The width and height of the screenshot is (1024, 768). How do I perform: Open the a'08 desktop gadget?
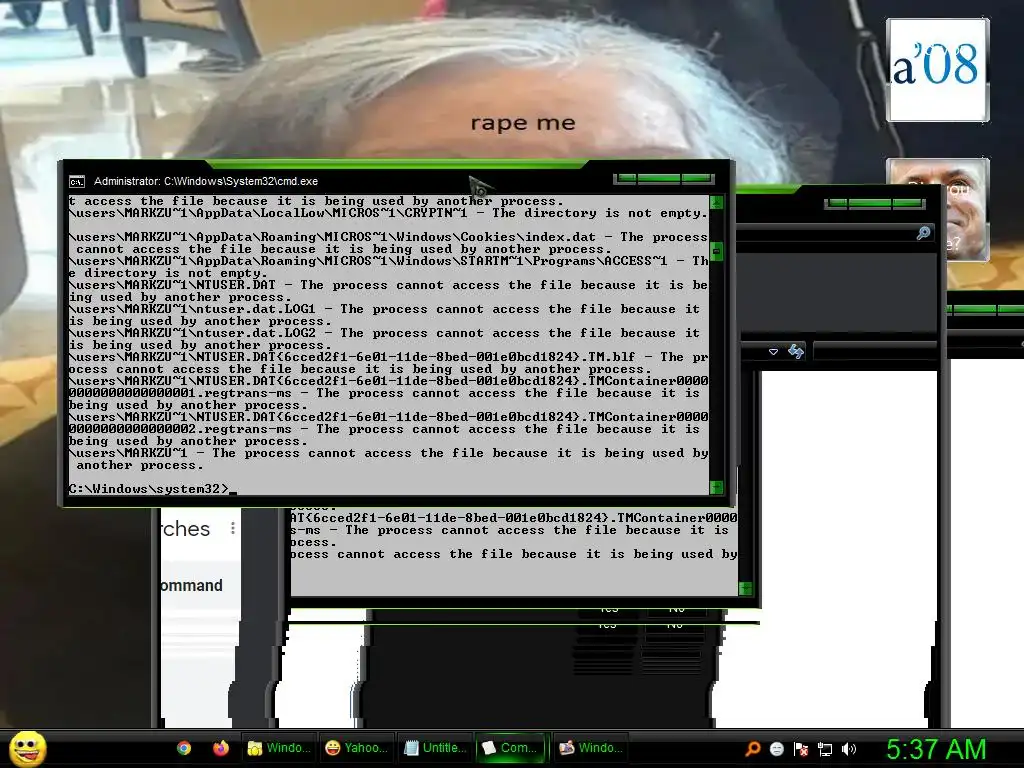point(937,70)
